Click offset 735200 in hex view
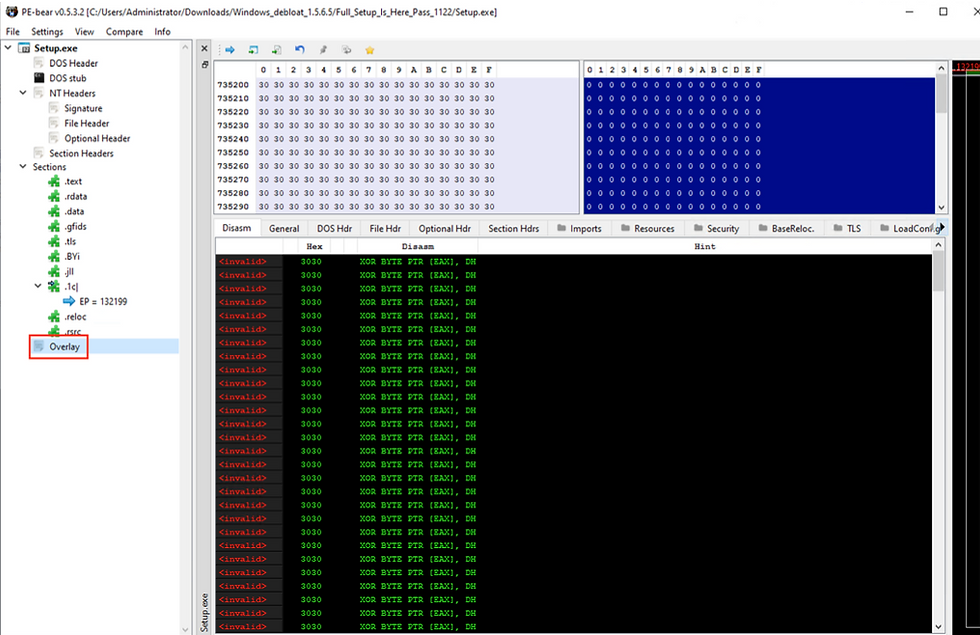 (x=233, y=84)
